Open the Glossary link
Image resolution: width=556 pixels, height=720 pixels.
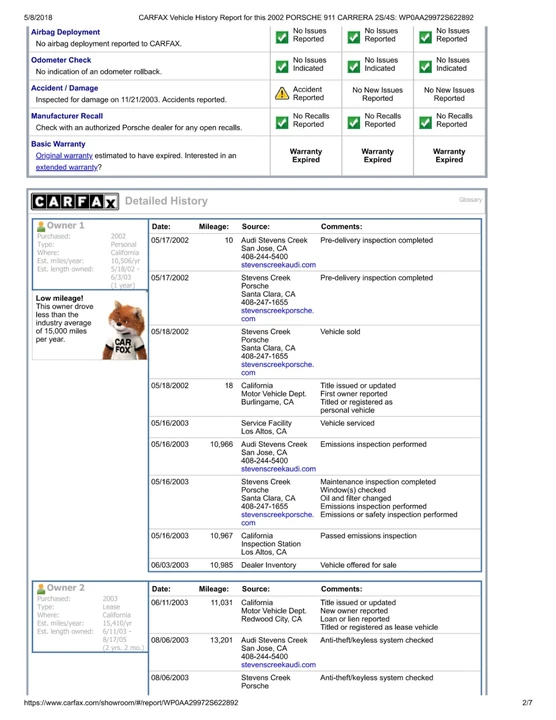coord(470,200)
